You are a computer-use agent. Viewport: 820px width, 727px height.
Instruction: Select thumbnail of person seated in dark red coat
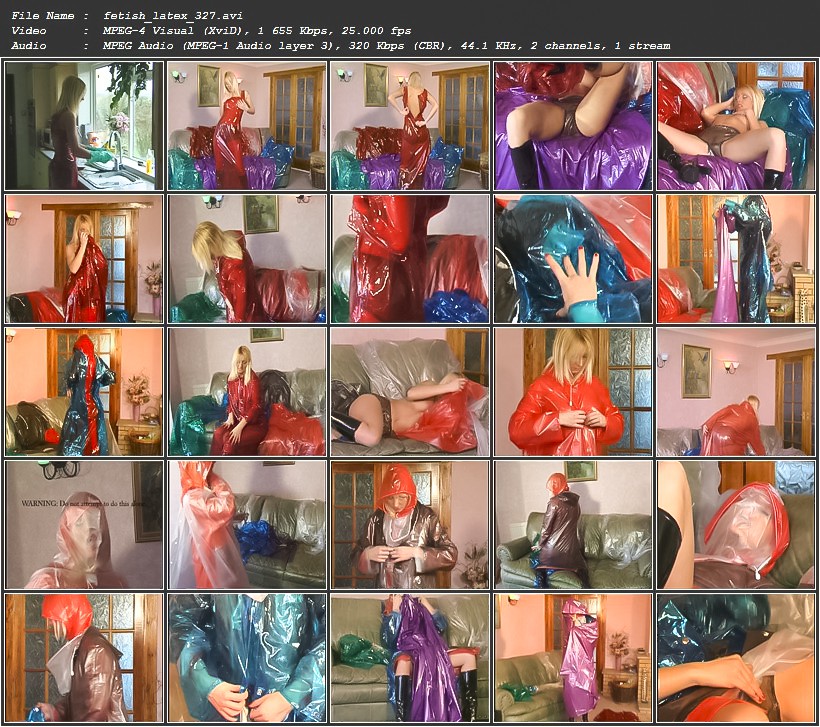pos(247,391)
